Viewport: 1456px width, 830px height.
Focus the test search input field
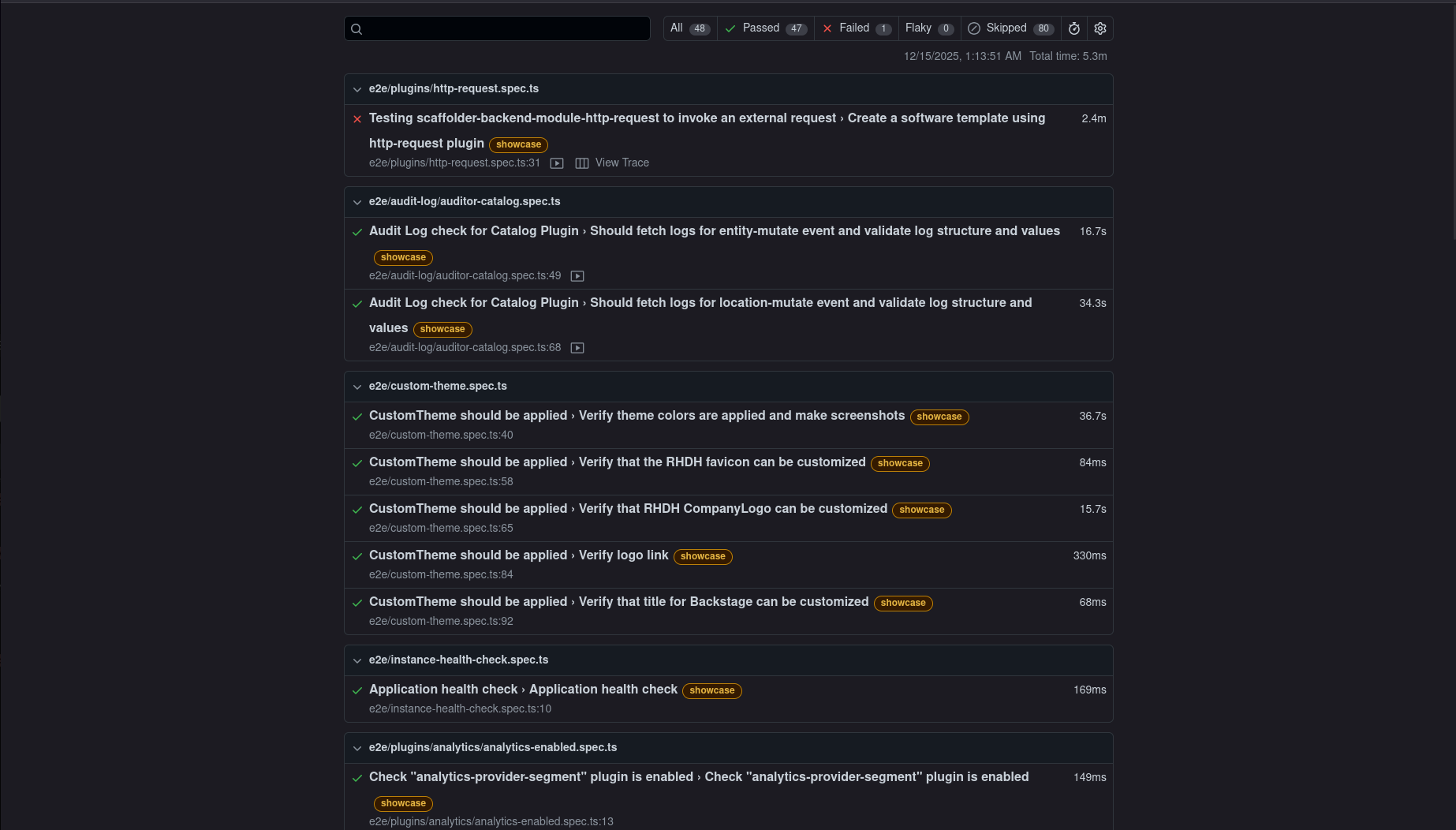tap(505, 28)
